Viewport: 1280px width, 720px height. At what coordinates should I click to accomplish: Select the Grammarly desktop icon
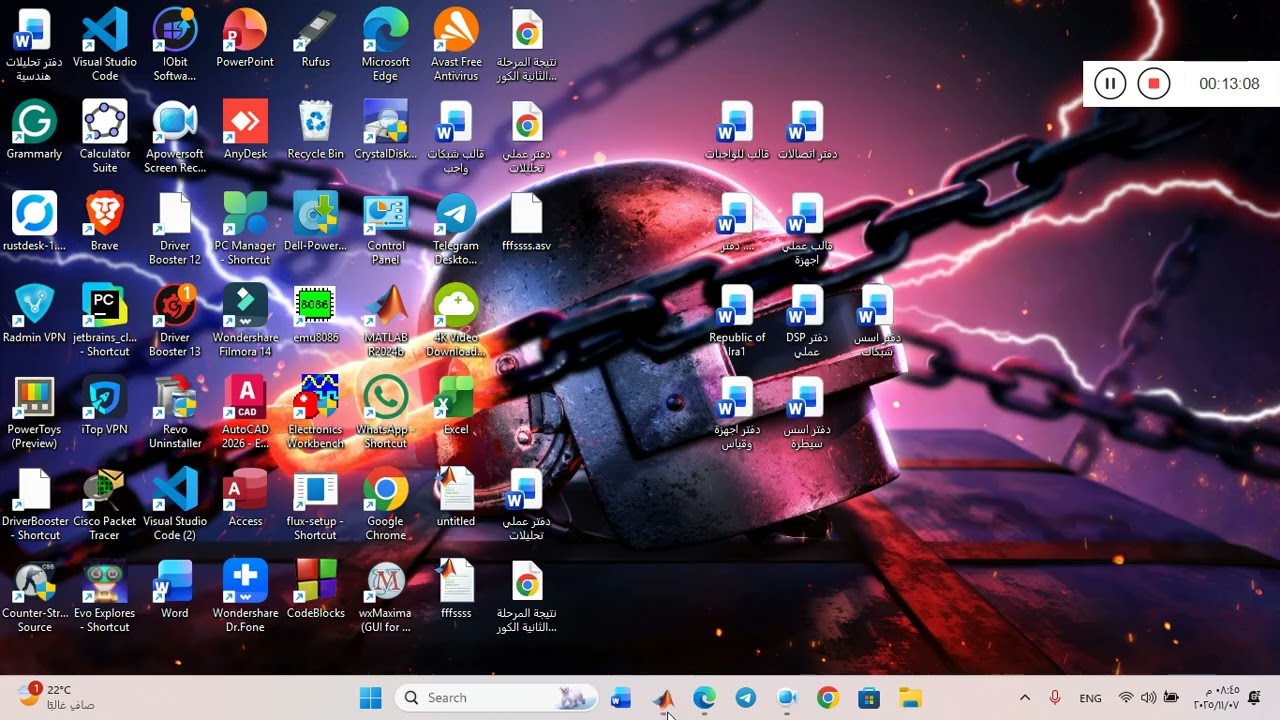tap(34, 131)
